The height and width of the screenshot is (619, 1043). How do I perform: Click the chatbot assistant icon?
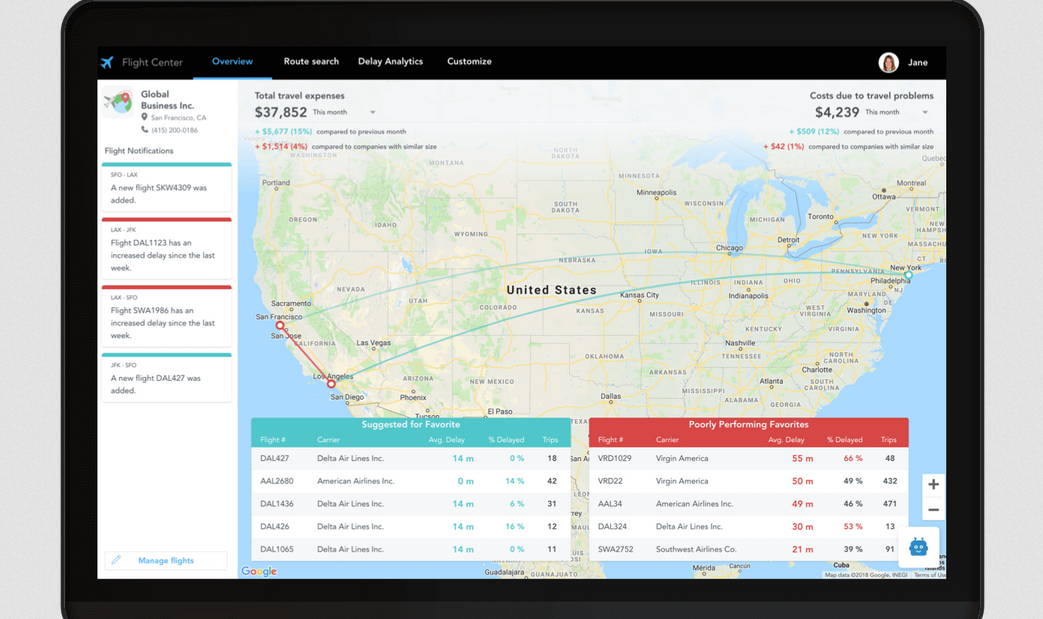(x=918, y=547)
